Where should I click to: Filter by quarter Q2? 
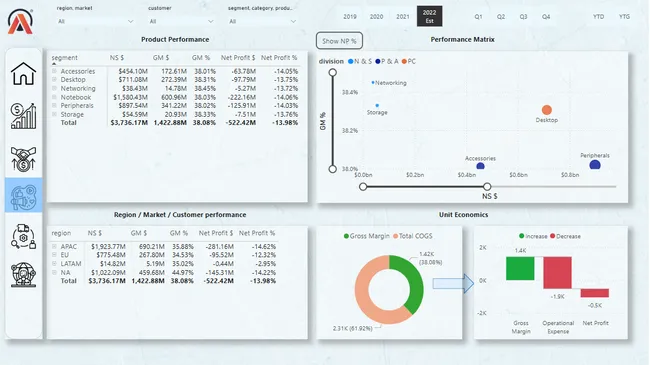click(501, 17)
